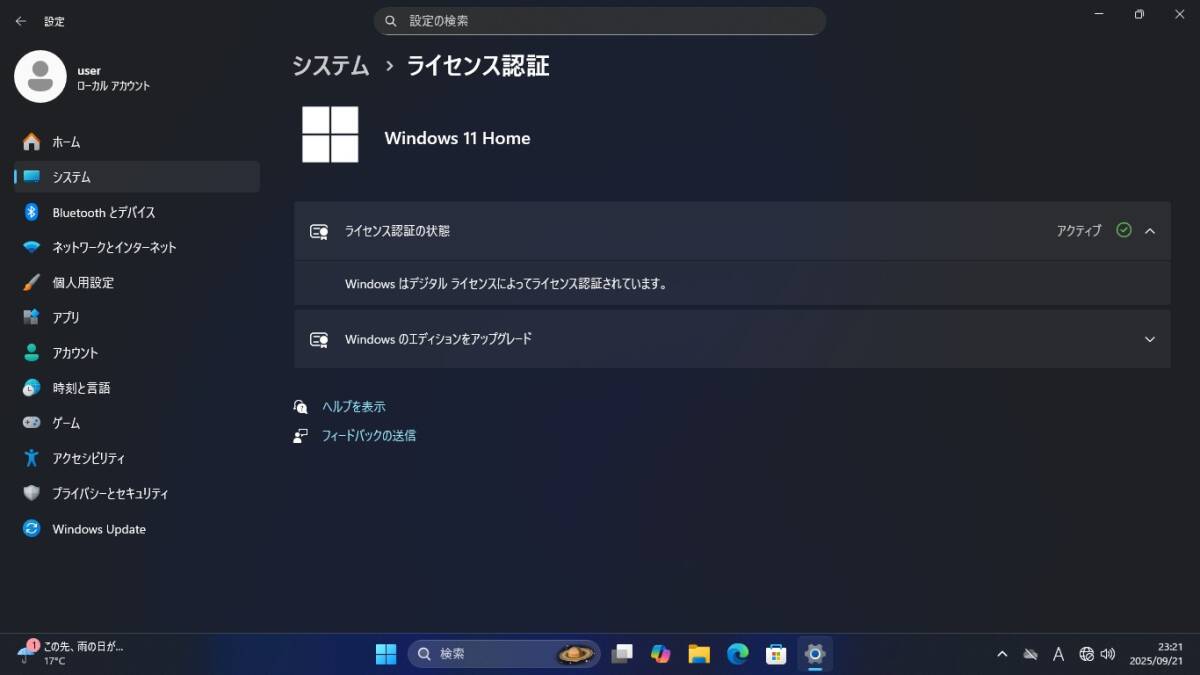Click the help icon beside ヘルプを表示
This screenshot has height=675, width=1200.
[x=300, y=407]
